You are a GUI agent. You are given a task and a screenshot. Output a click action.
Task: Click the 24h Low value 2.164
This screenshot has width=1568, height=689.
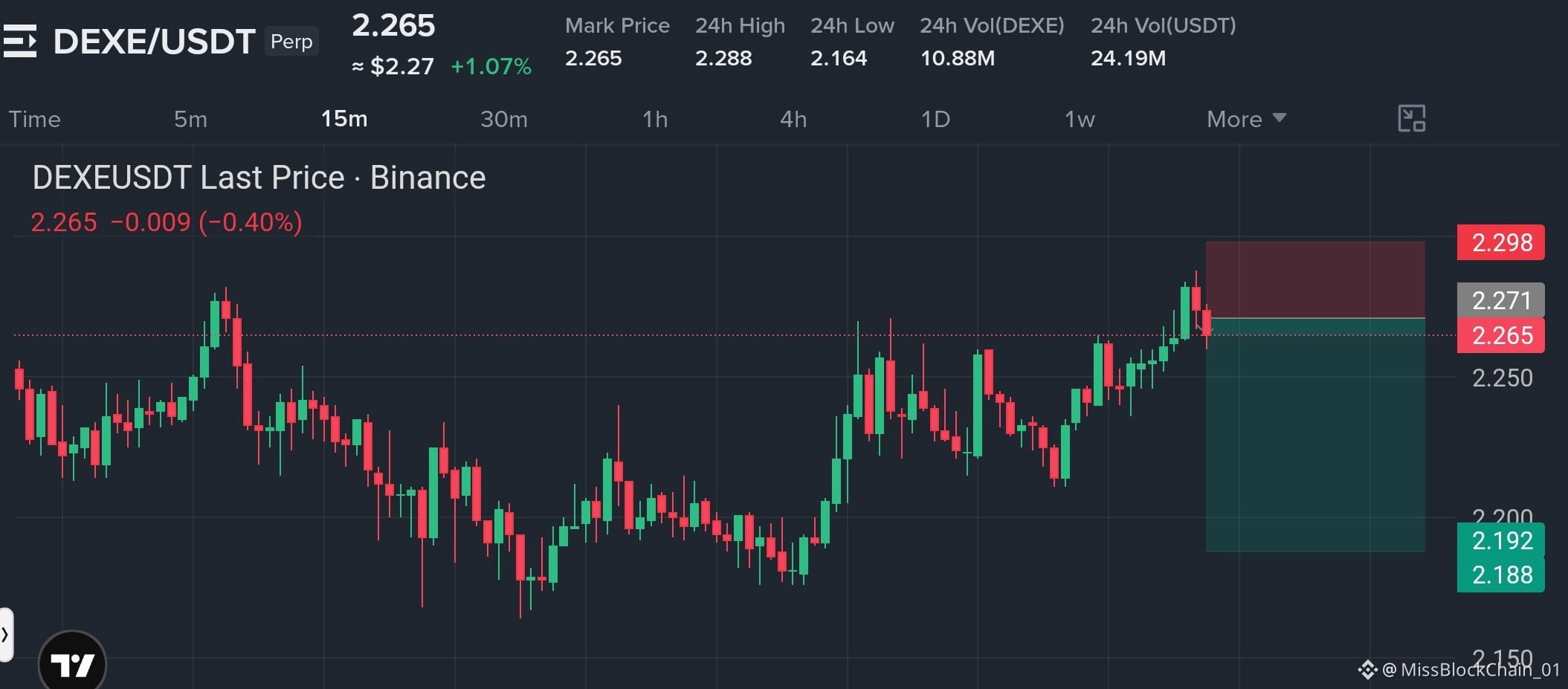coord(839,58)
